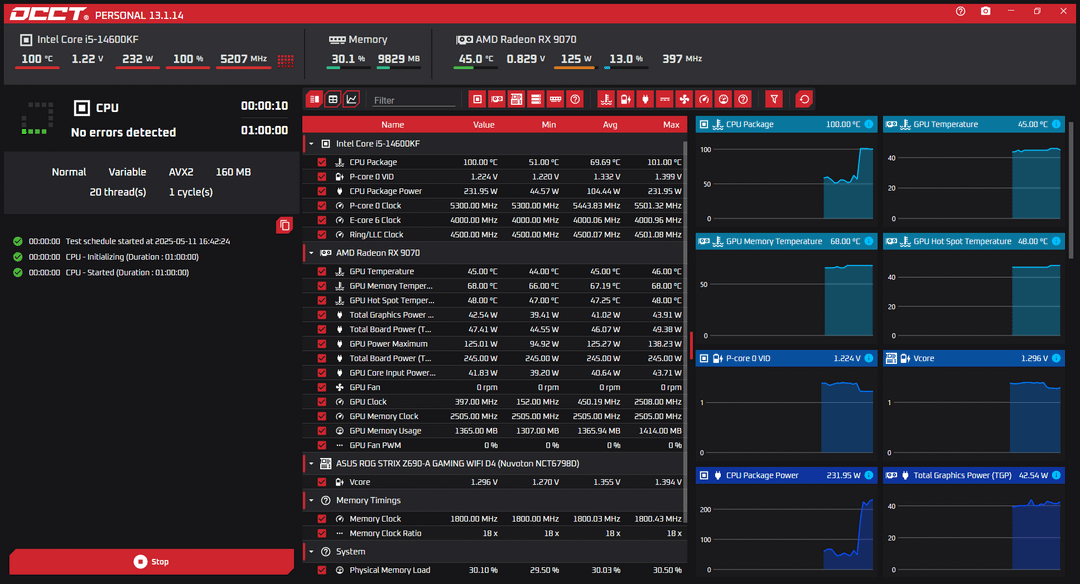Collapse the AMD Radeon RX 9070 sensor group
The width and height of the screenshot is (1080, 584).
coord(311,253)
